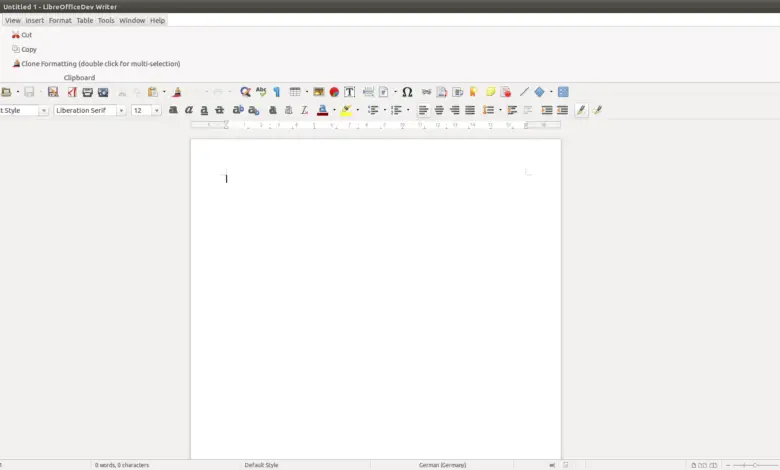Click the Increase Indent icon
The image size is (780, 470).
click(547, 110)
